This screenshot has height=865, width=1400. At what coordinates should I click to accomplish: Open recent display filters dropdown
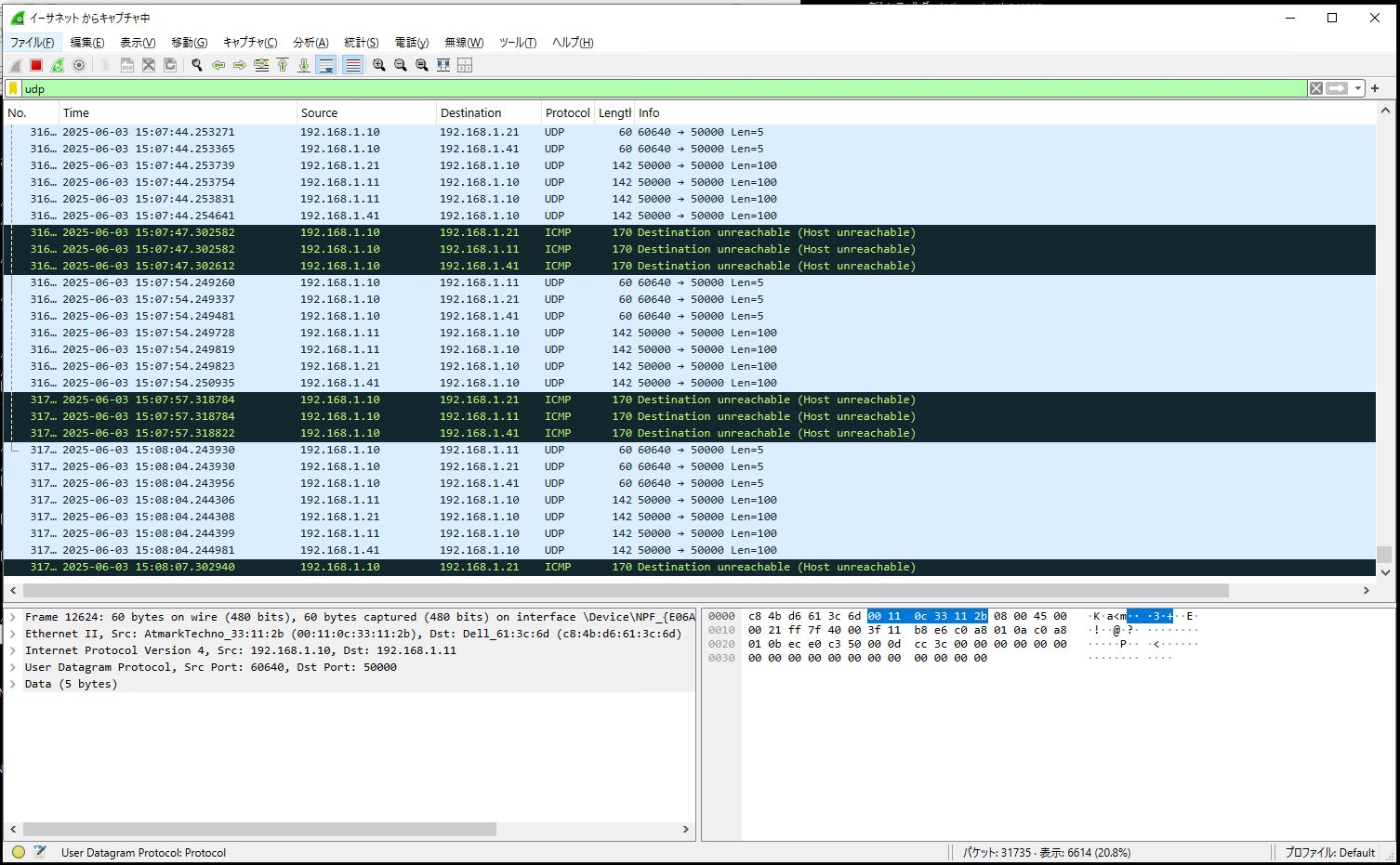[x=1358, y=88]
